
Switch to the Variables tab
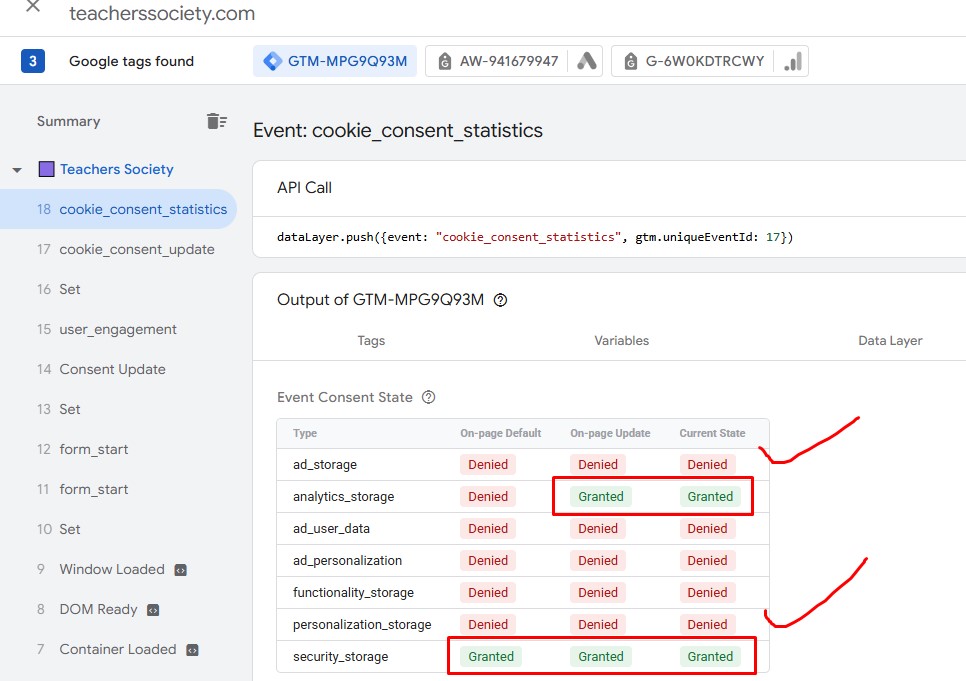(x=621, y=340)
